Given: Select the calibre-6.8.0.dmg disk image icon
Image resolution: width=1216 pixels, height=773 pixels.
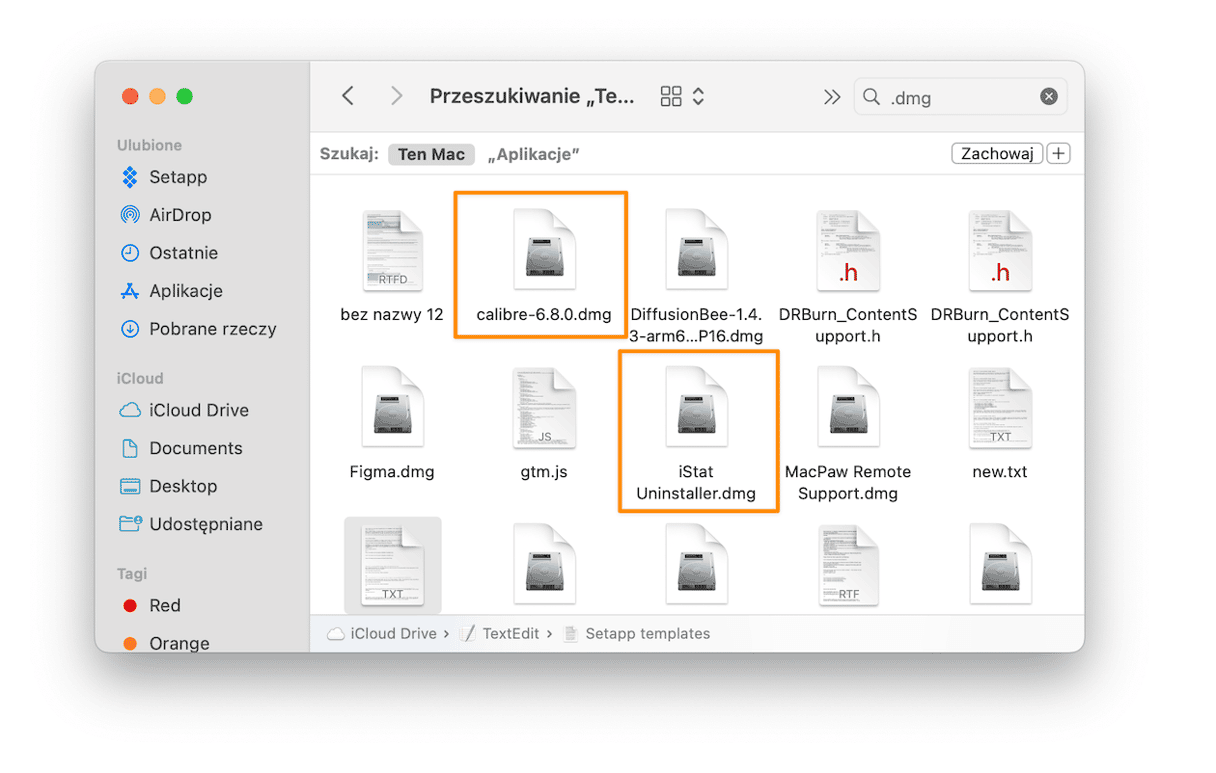Looking at the screenshot, I should [x=544, y=251].
